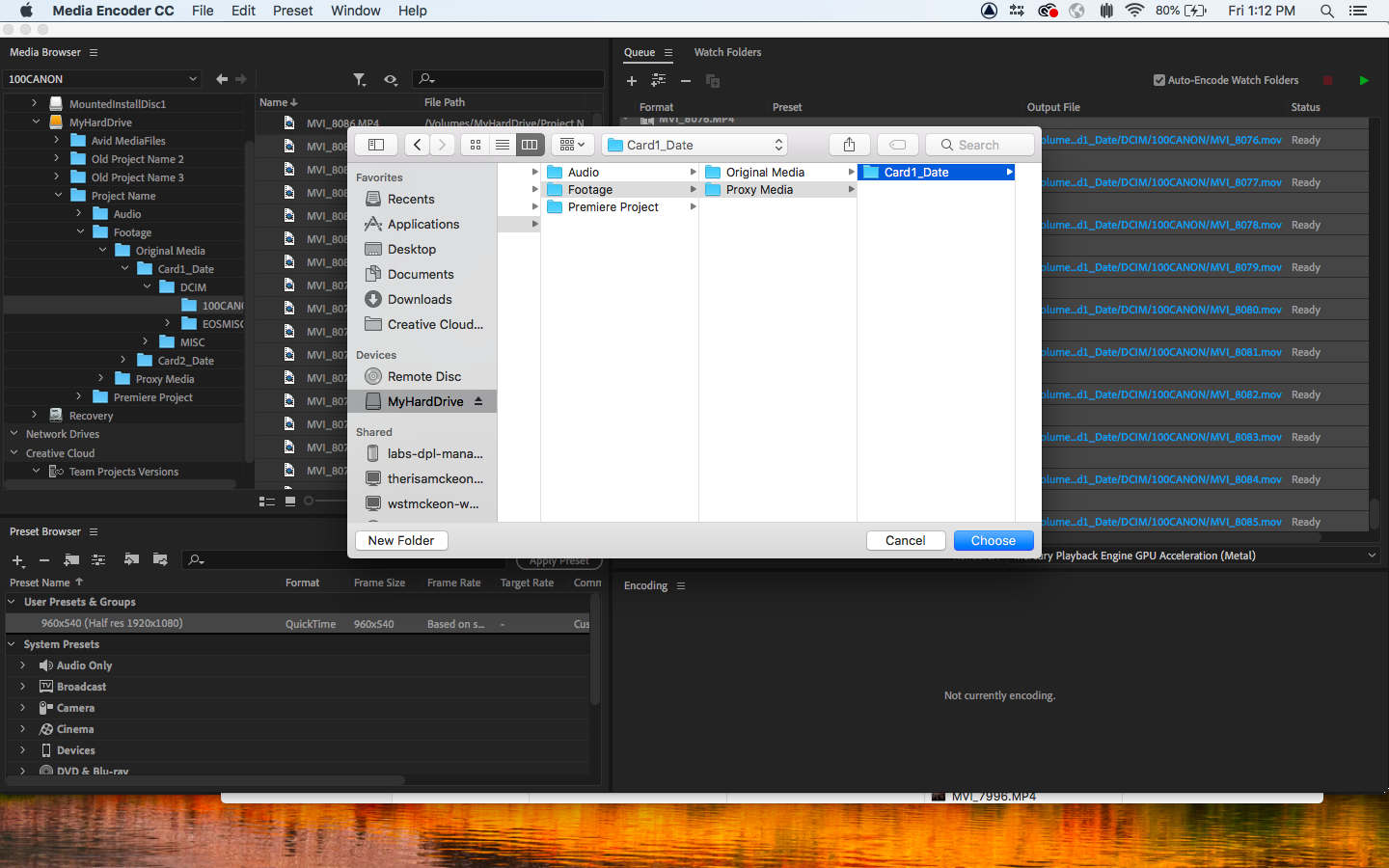1389x868 pixels.
Task: Open the view options eye icon menu
Action: [x=391, y=79]
